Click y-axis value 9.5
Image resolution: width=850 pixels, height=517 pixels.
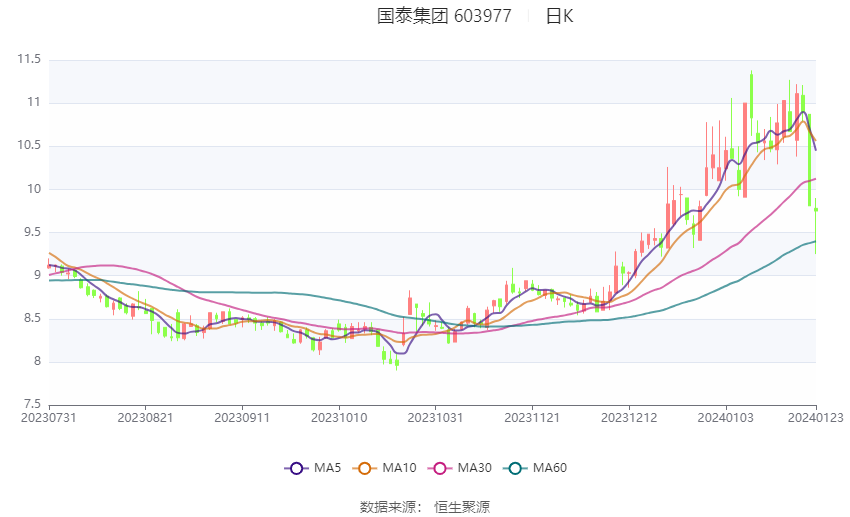(31, 232)
